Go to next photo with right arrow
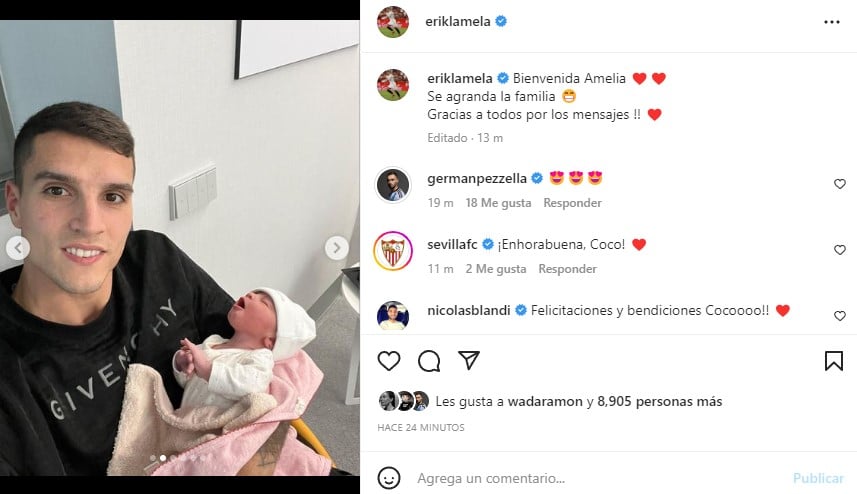This screenshot has width=857, height=494. 337,248
